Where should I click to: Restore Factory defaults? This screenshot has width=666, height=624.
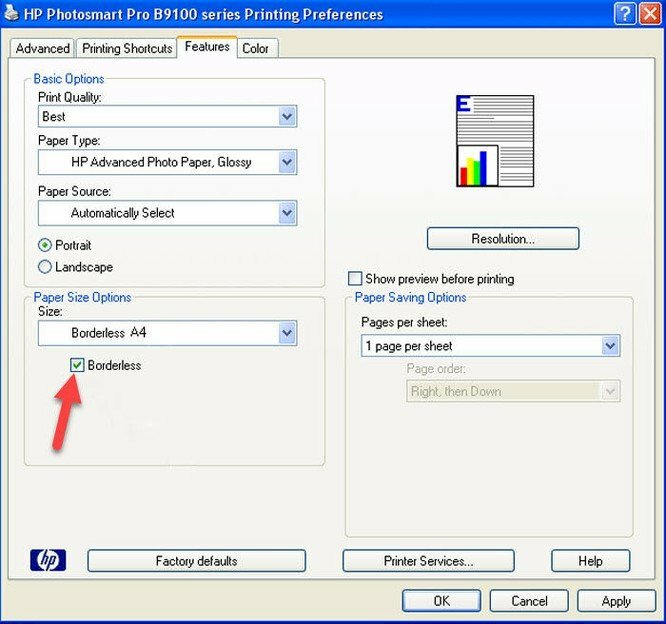tap(196, 561)
